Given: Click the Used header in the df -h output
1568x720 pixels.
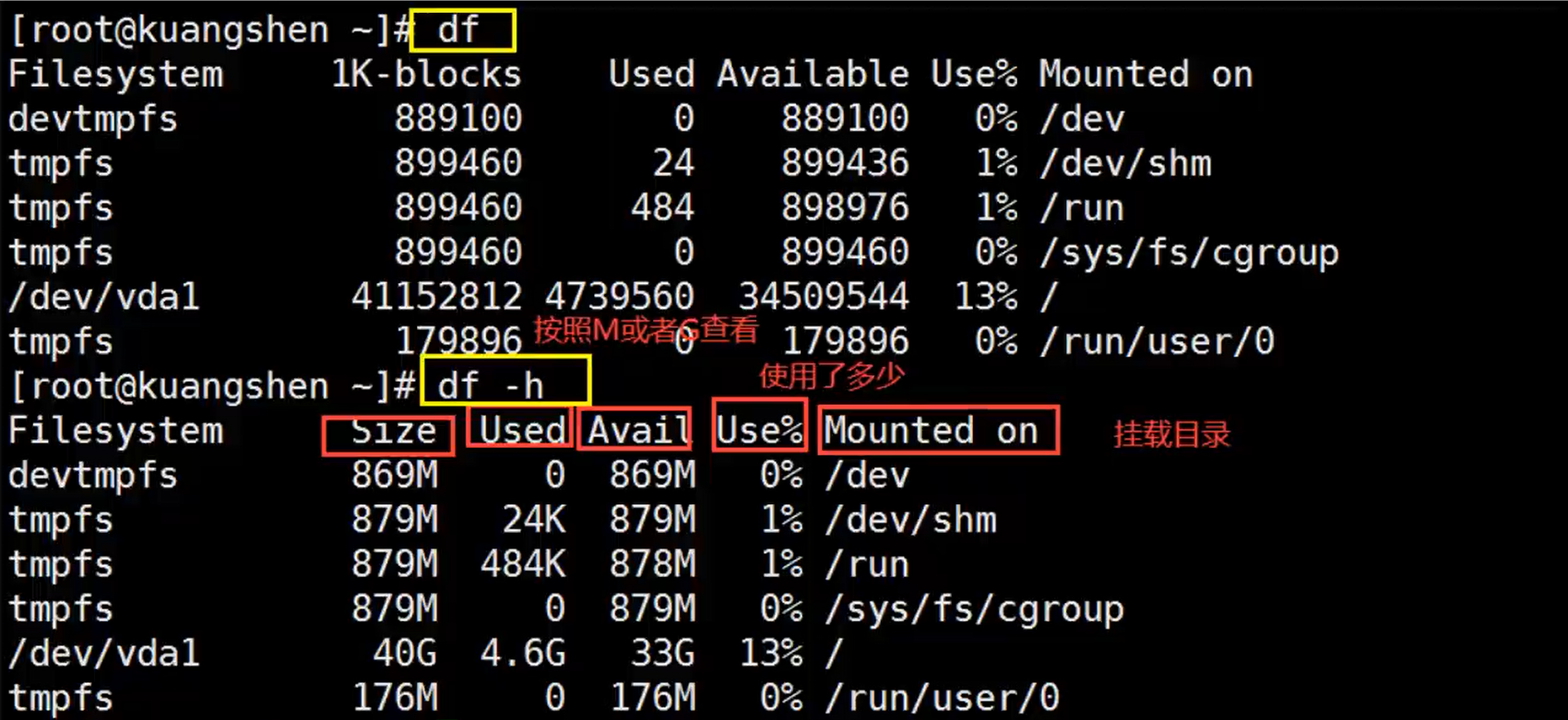Looking at the screenshot, I should tap(522, 431).
